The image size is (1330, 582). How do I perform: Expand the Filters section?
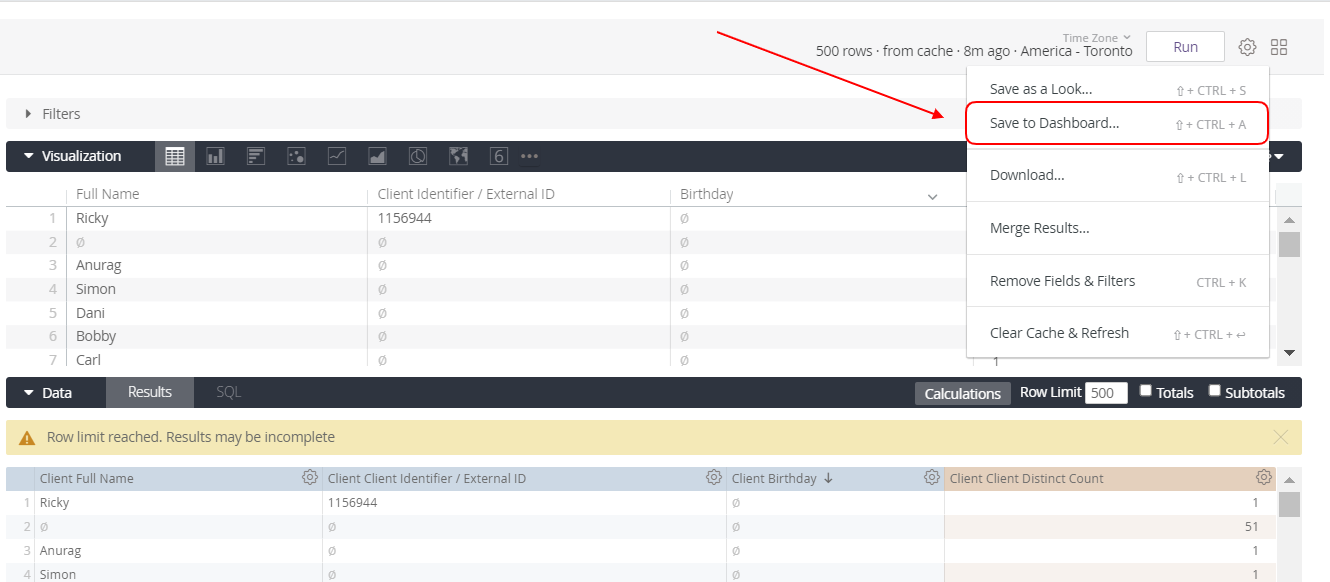pyautogui.click(x=29, y=114)
